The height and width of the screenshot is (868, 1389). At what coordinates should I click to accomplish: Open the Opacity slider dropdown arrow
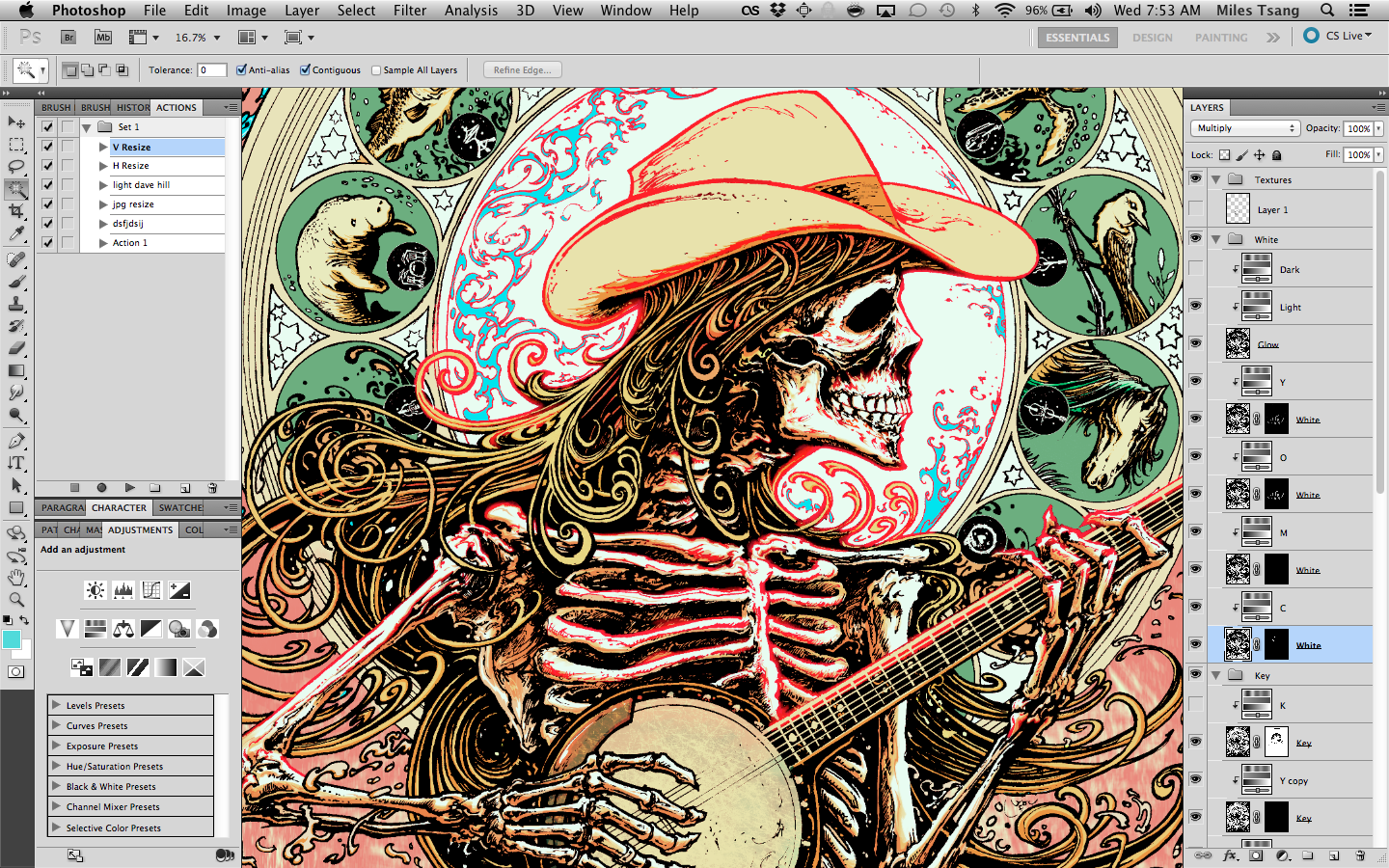(x=1379, y=128)
